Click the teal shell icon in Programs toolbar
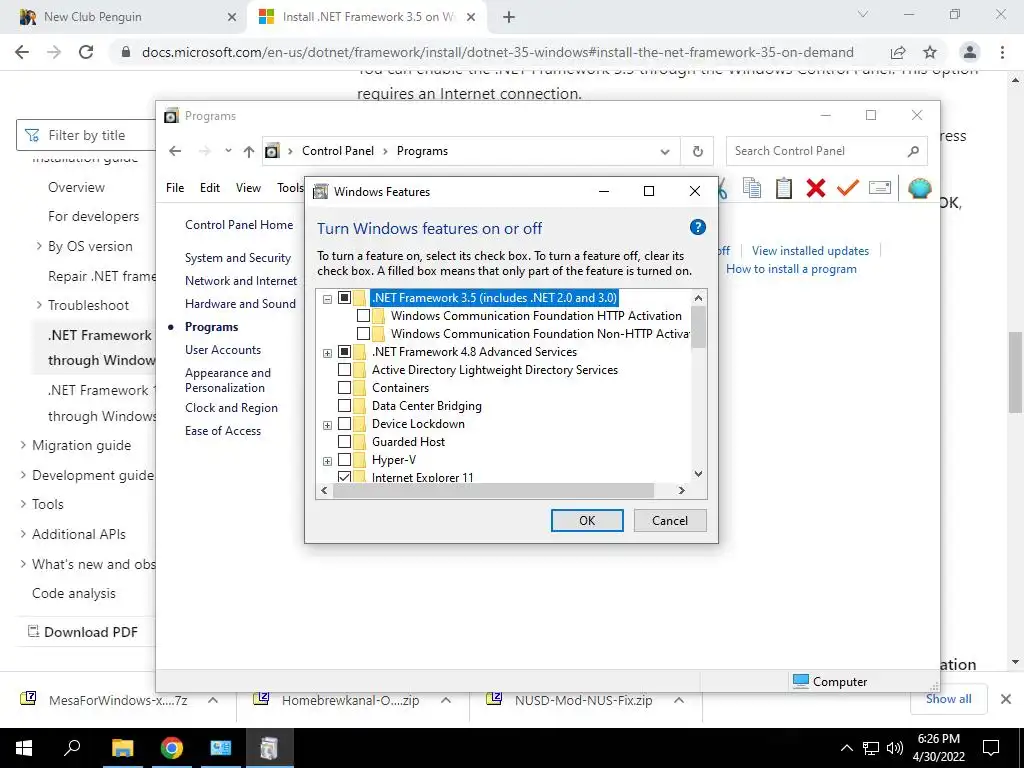Viewport: 1024px width, 768px height. (x=920, y=188)
